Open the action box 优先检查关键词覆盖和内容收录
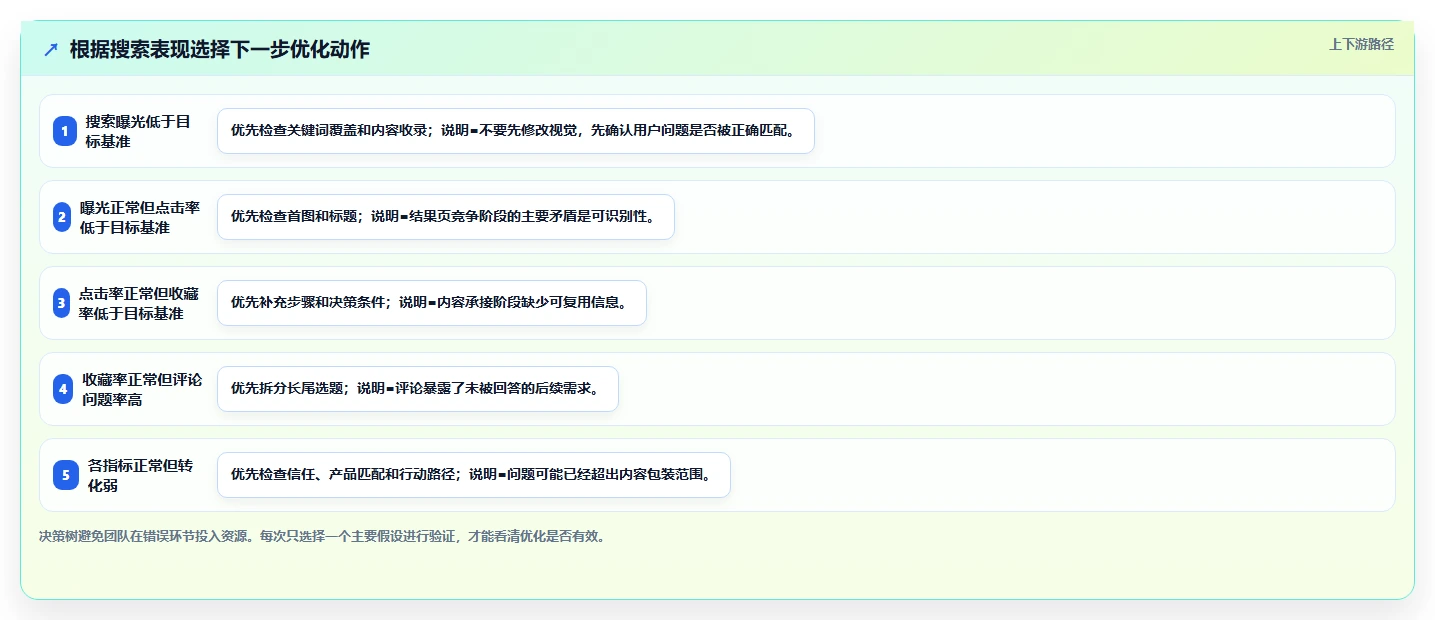The width and height of the screenshot is (1435, 620). 516,131
